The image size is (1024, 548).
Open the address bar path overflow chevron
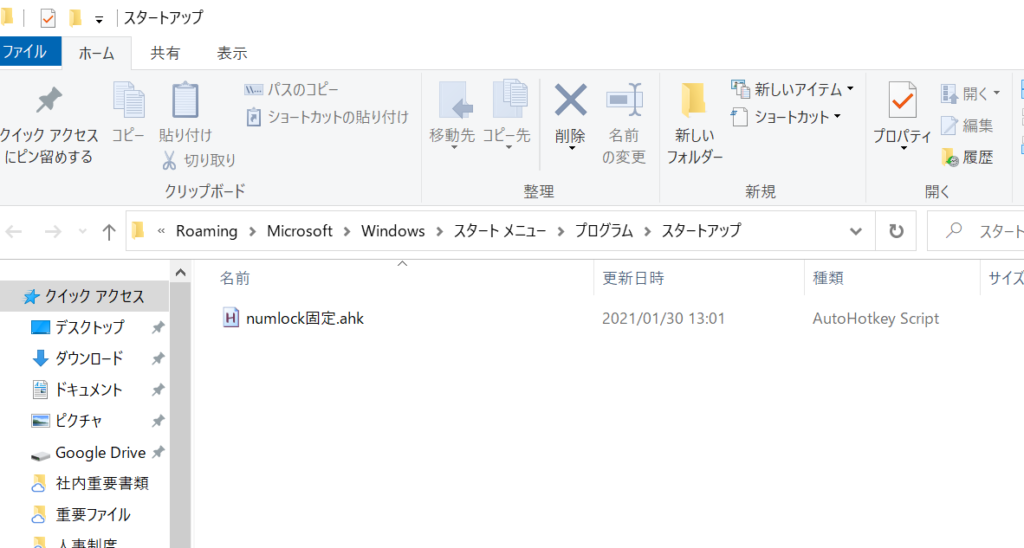161,231
